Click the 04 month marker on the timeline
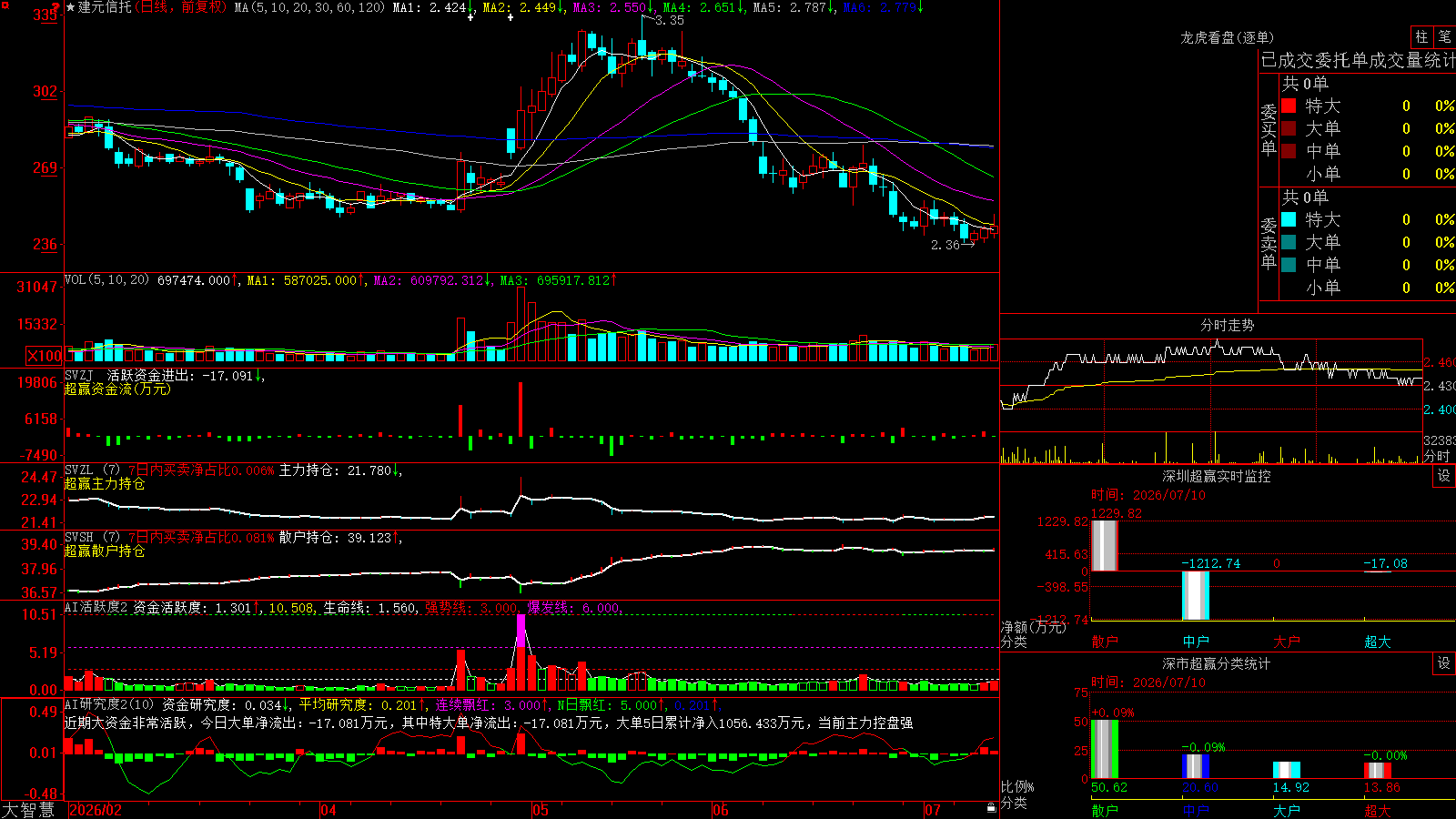The height and width of the screenshot is (819, 1456). (x=328, y=810)
